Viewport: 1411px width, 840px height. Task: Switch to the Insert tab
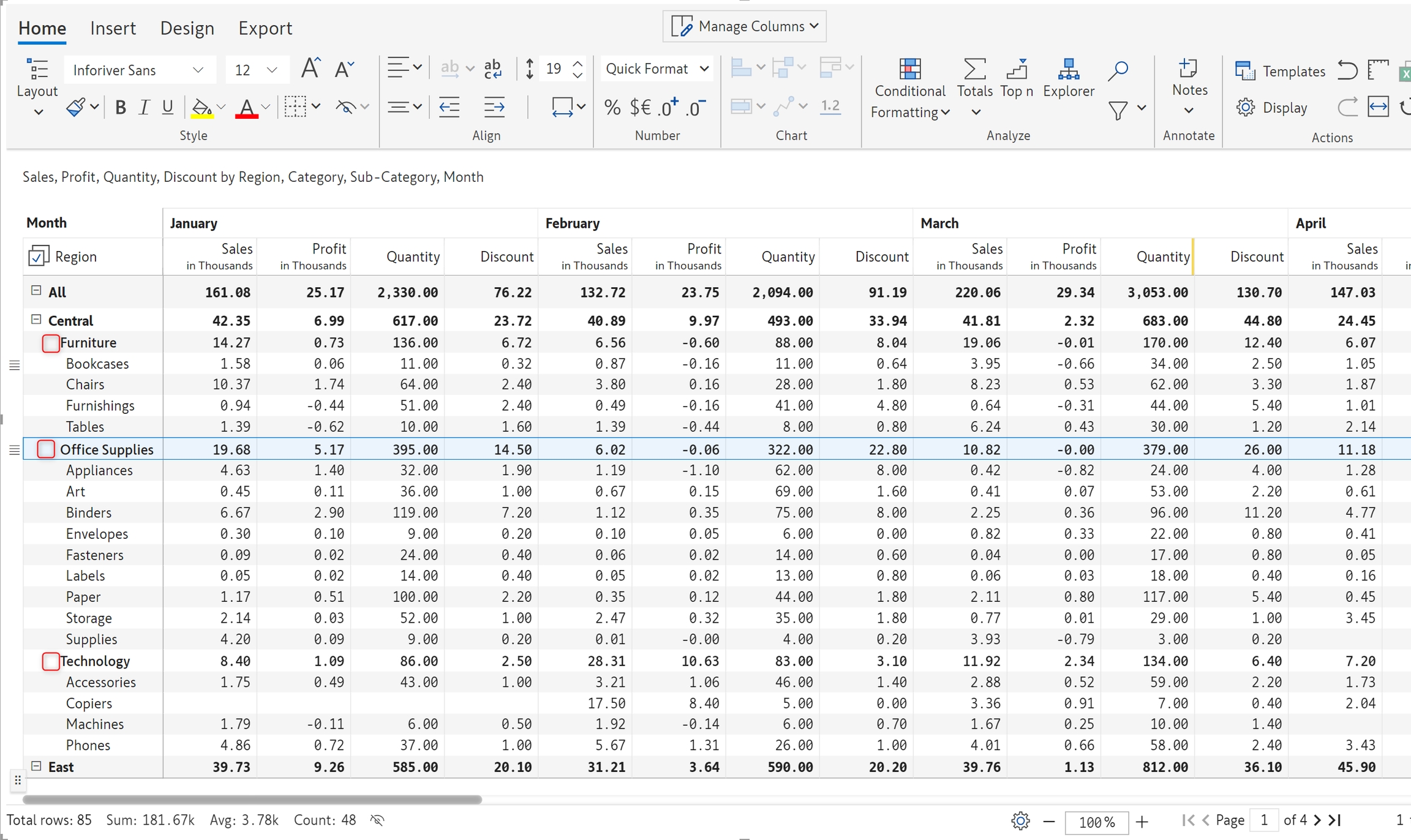(113, 28)
